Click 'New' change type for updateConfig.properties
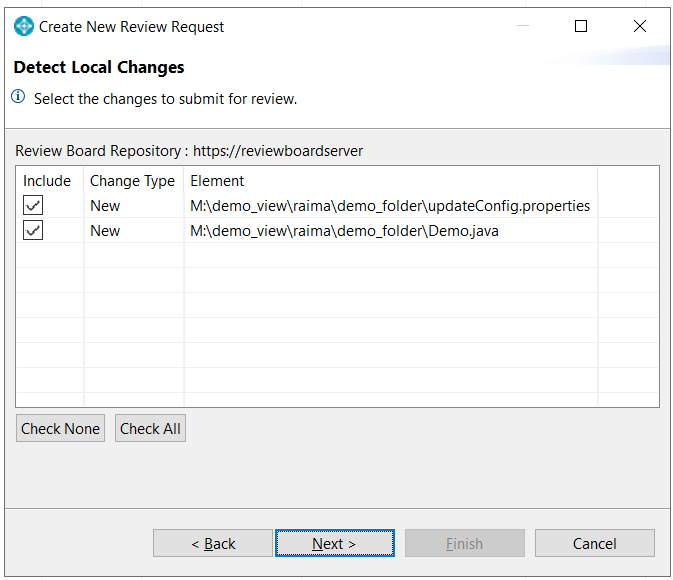 [105, 206]
